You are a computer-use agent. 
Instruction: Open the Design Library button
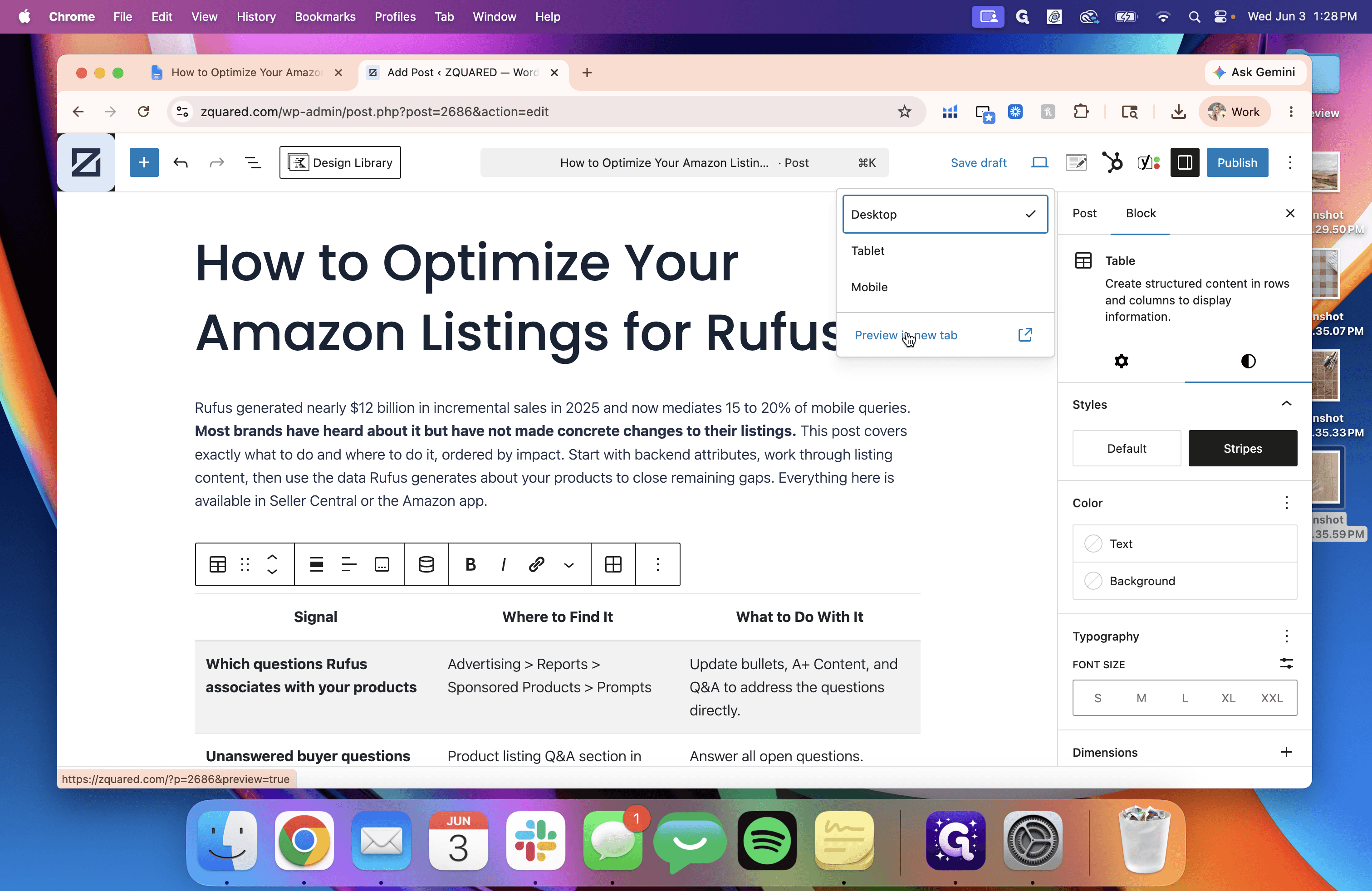[x=340, y=162]
